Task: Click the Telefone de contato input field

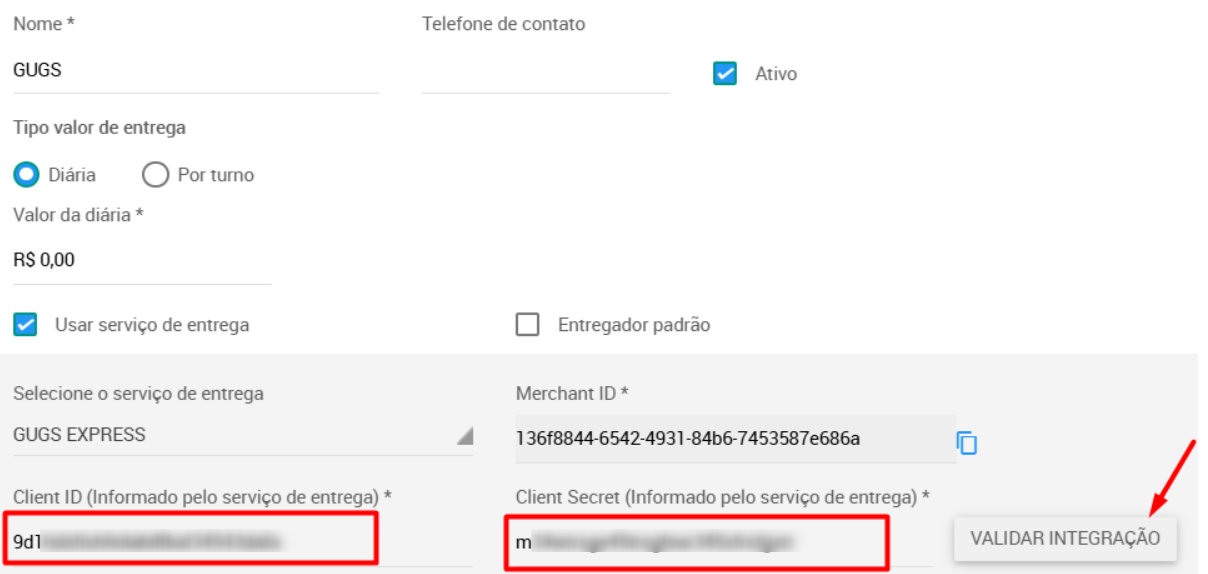Action: pyautogui.click(x=546, y=72)
